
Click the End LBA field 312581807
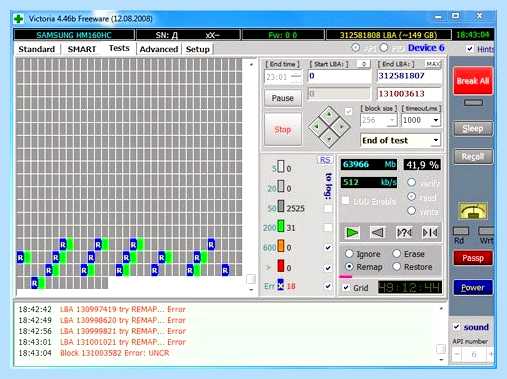(409, 76)
